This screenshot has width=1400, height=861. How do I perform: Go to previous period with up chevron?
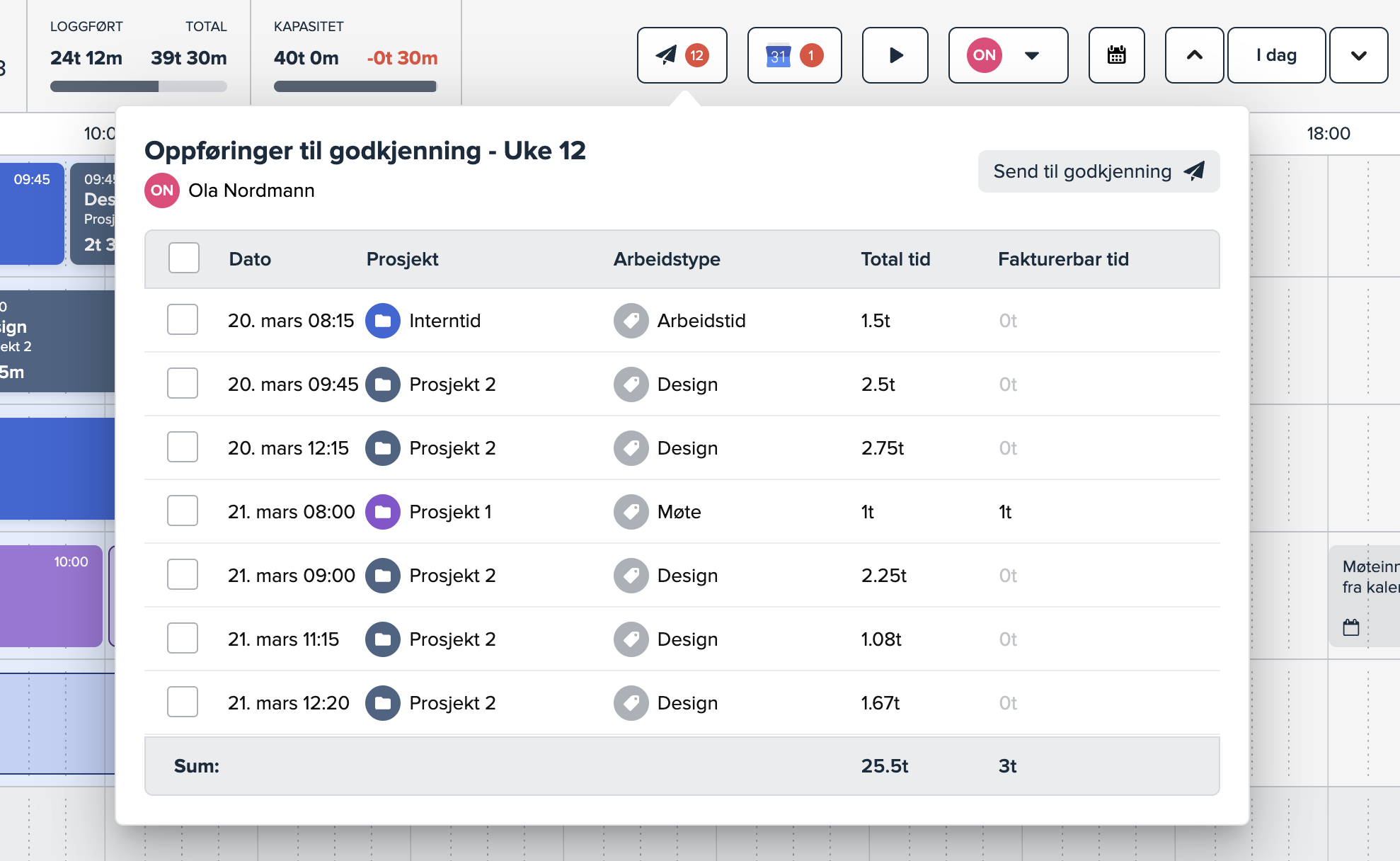click(1194, 55)
